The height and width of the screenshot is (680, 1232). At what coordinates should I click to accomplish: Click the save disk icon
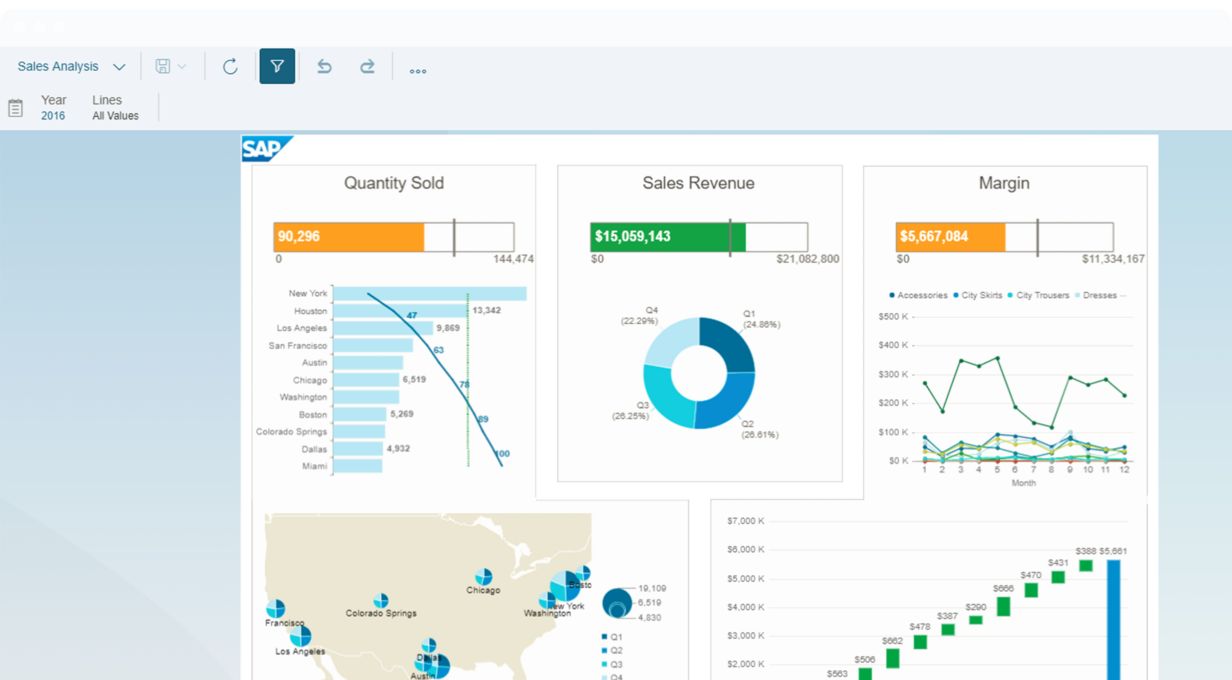click(162, 67)
